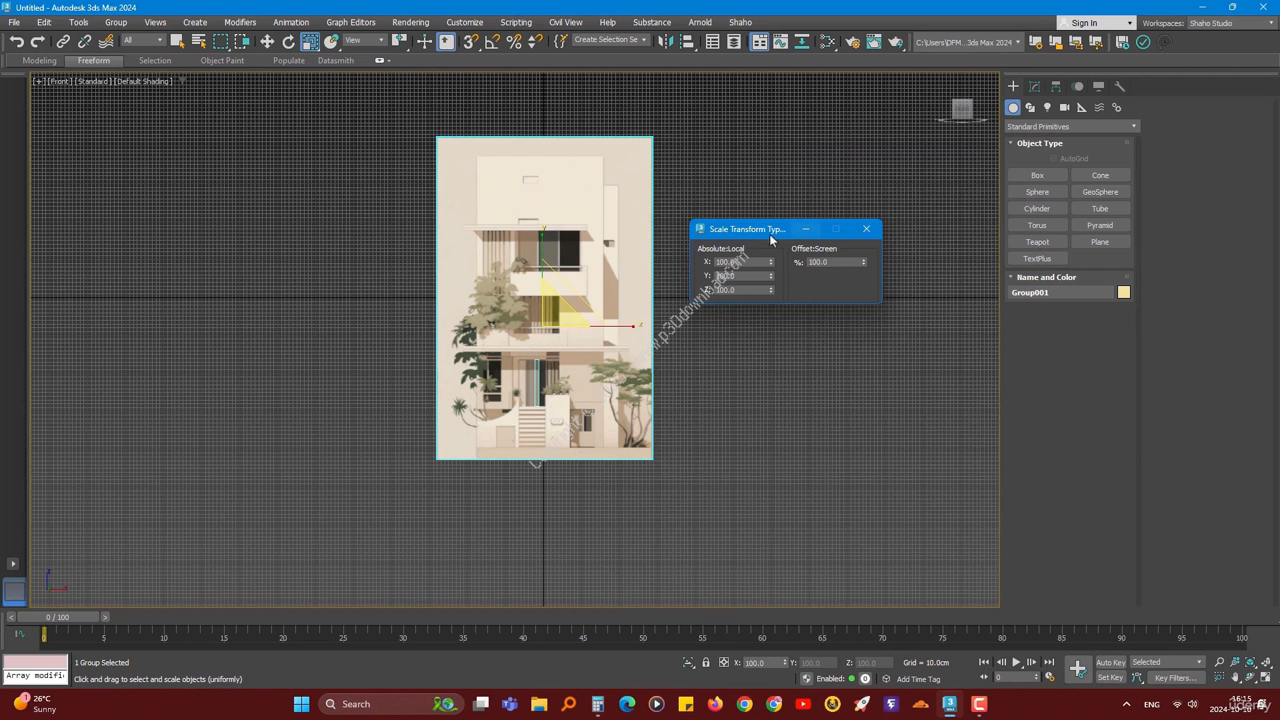
Task: Open Standard Primitives category dropdown
Action: pos(1072,126)
